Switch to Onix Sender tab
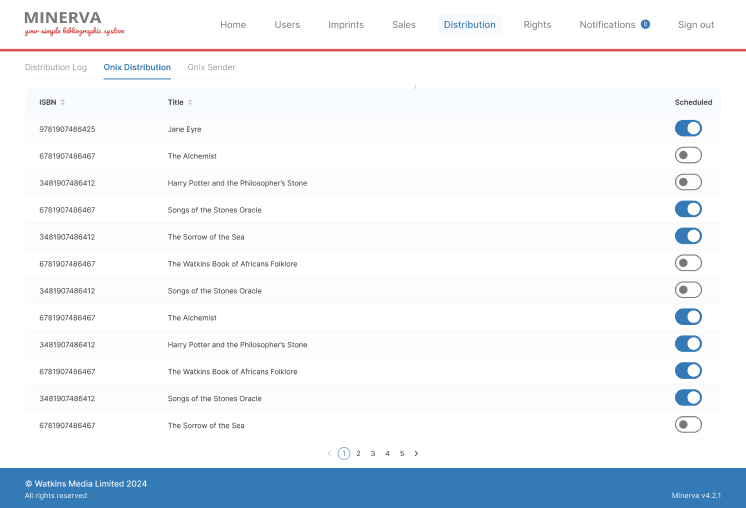Image resolution: width=746 pixels, height=508 pixels. (211, 67)
